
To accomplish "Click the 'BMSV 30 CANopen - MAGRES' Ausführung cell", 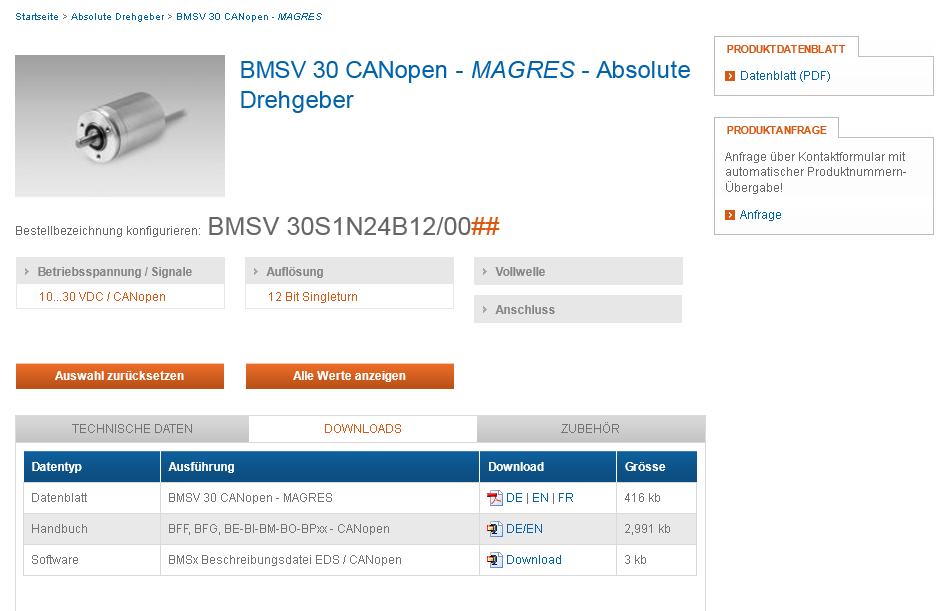I will pos(320,498).
